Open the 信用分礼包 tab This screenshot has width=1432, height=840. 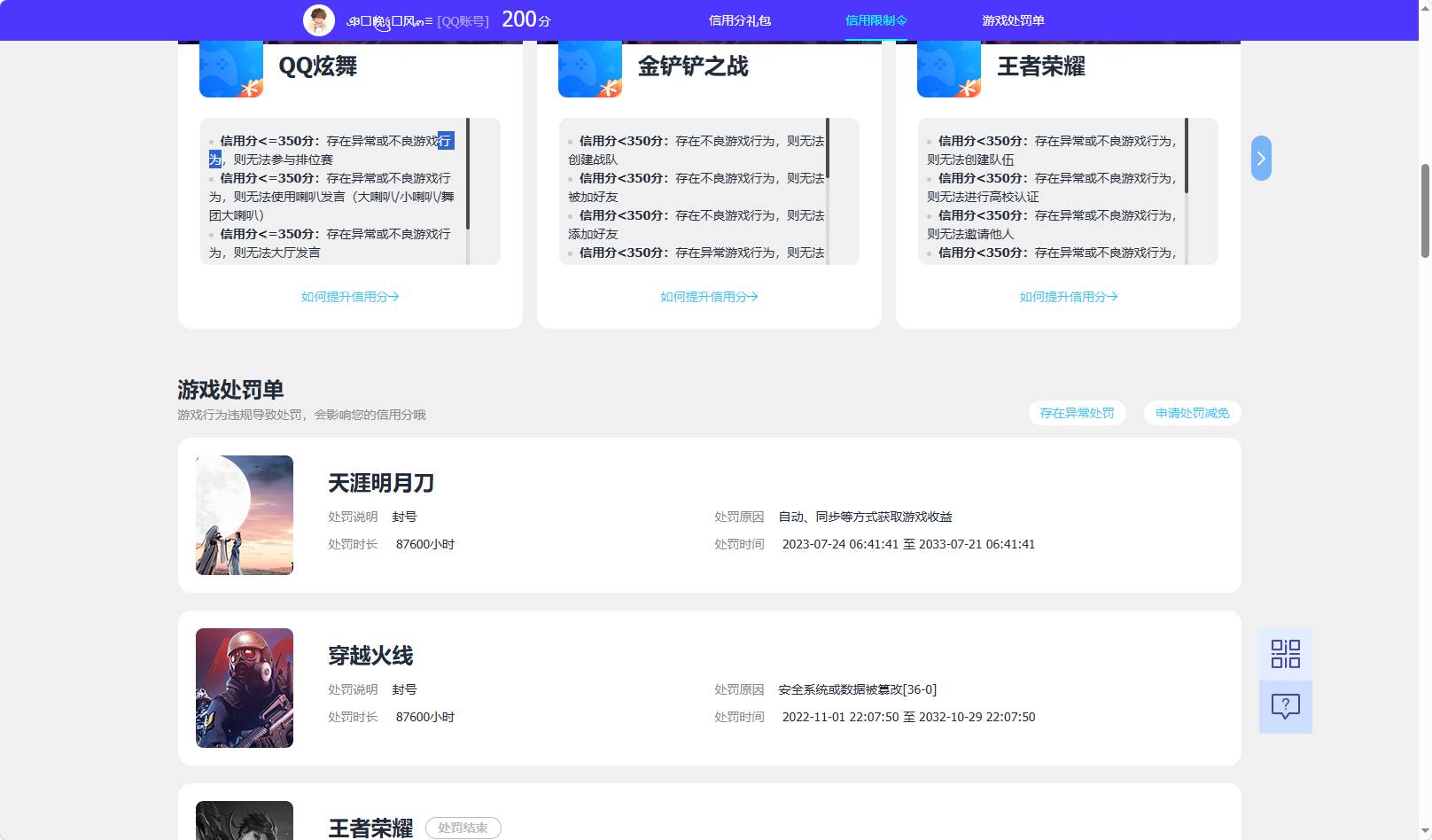coord(740,20)
